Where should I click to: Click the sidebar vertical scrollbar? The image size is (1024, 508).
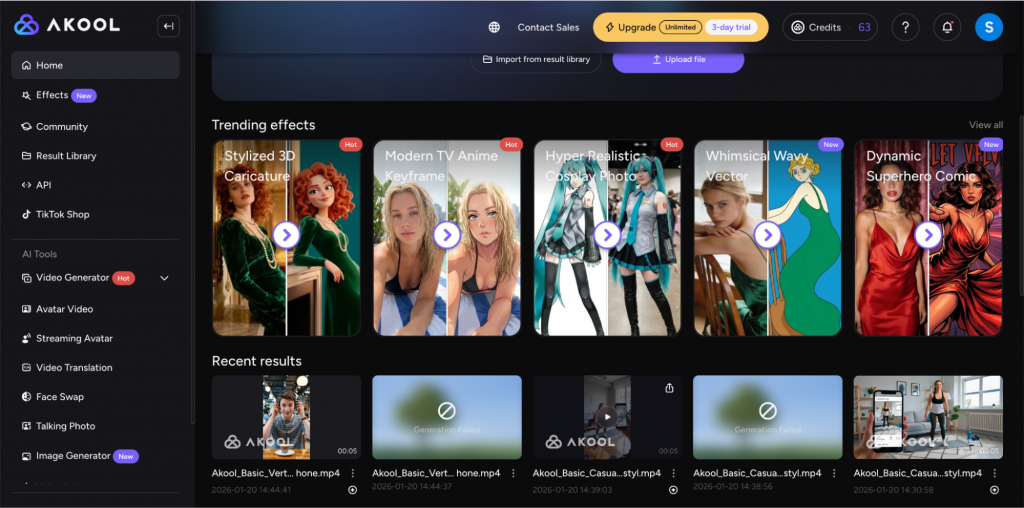[x=192, y=212]
